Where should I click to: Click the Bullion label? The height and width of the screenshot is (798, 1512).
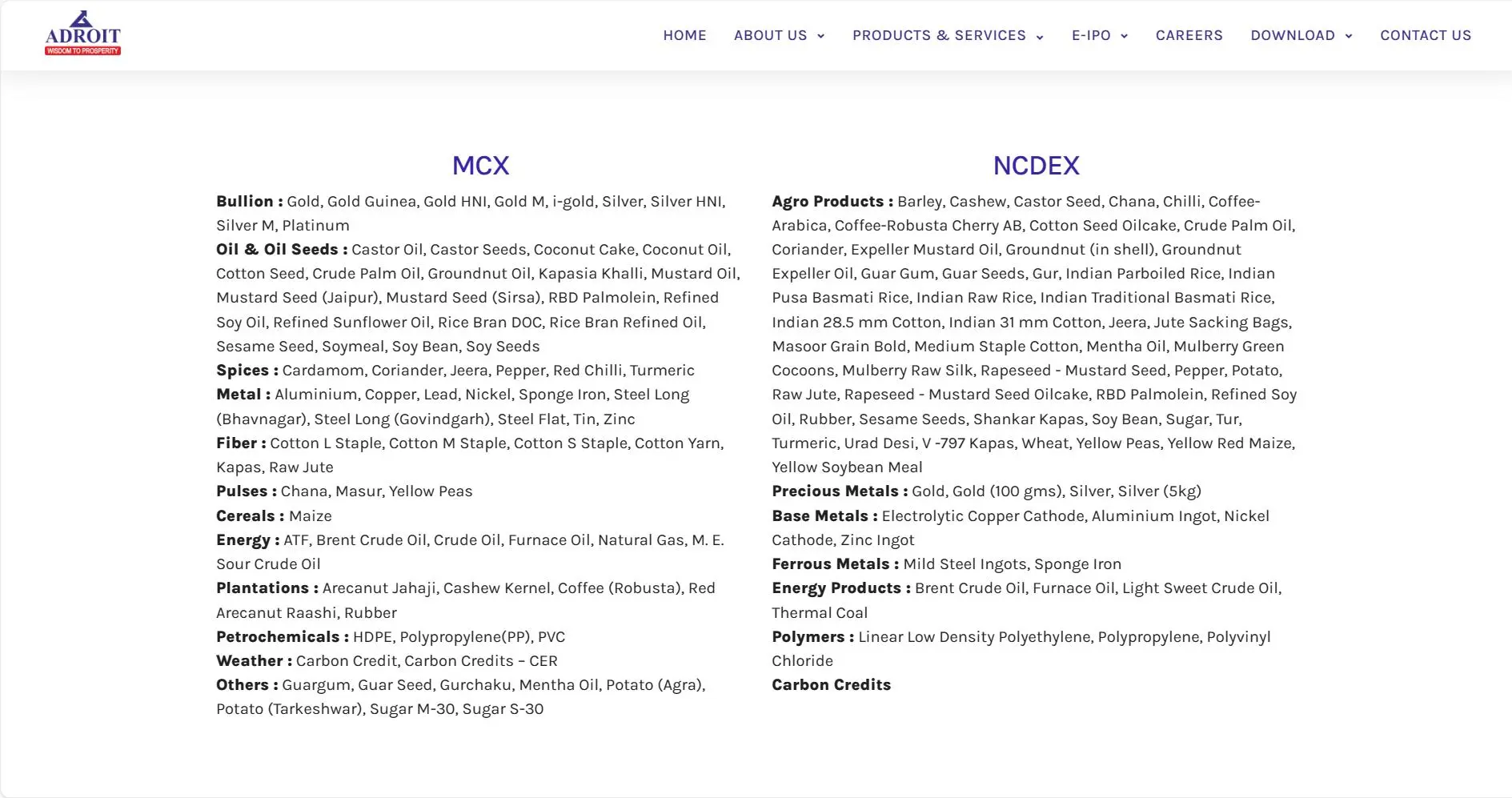[249, 202]
